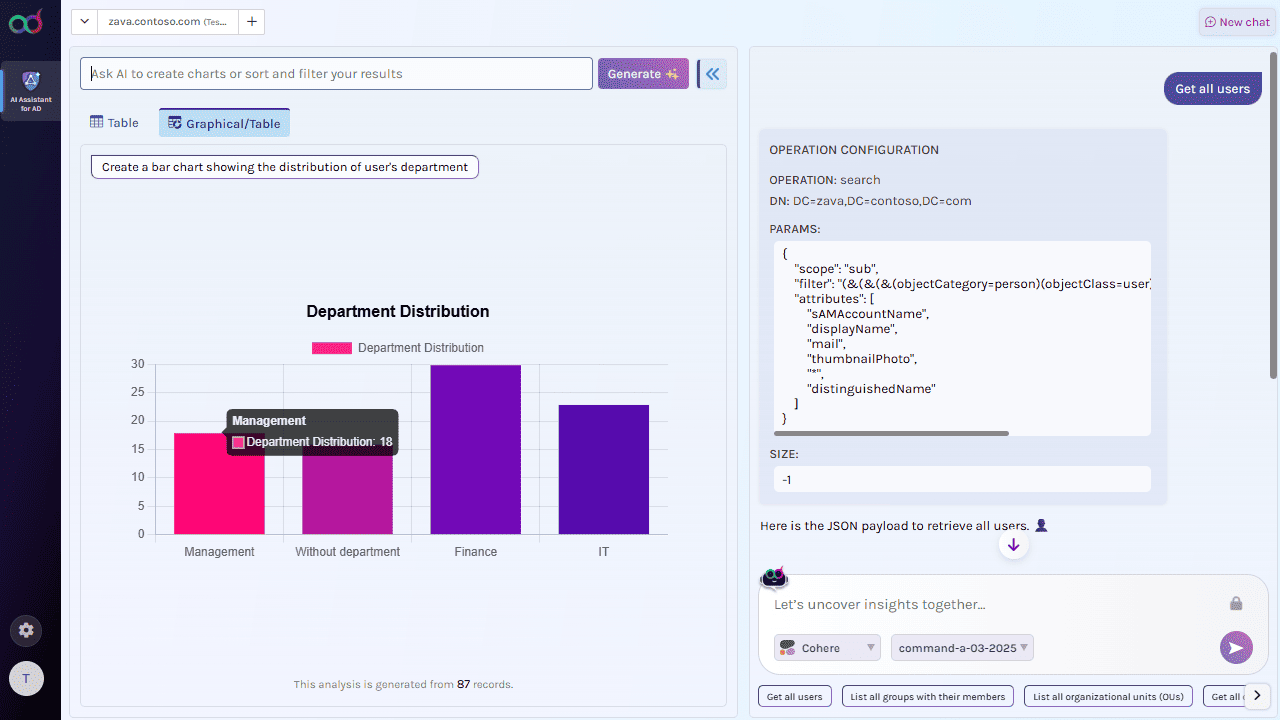Click the New chat button

click(1236, 21)
